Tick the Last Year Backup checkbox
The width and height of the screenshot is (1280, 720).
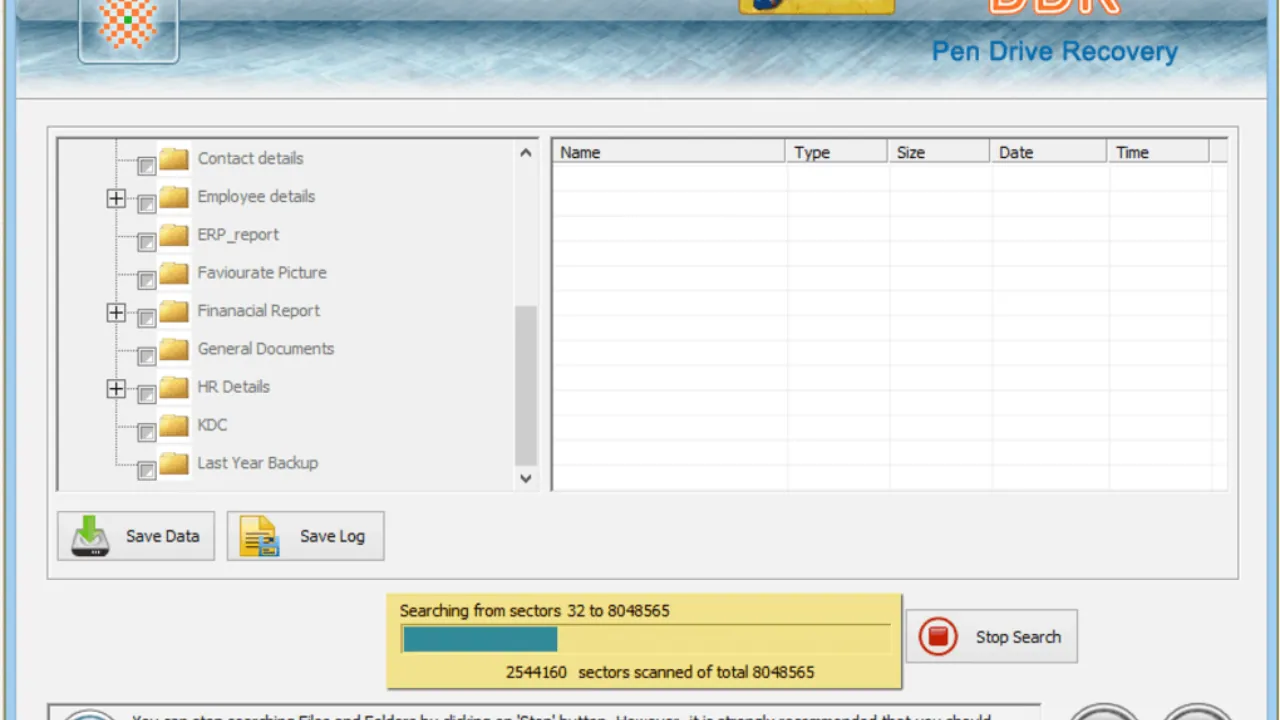147,470
